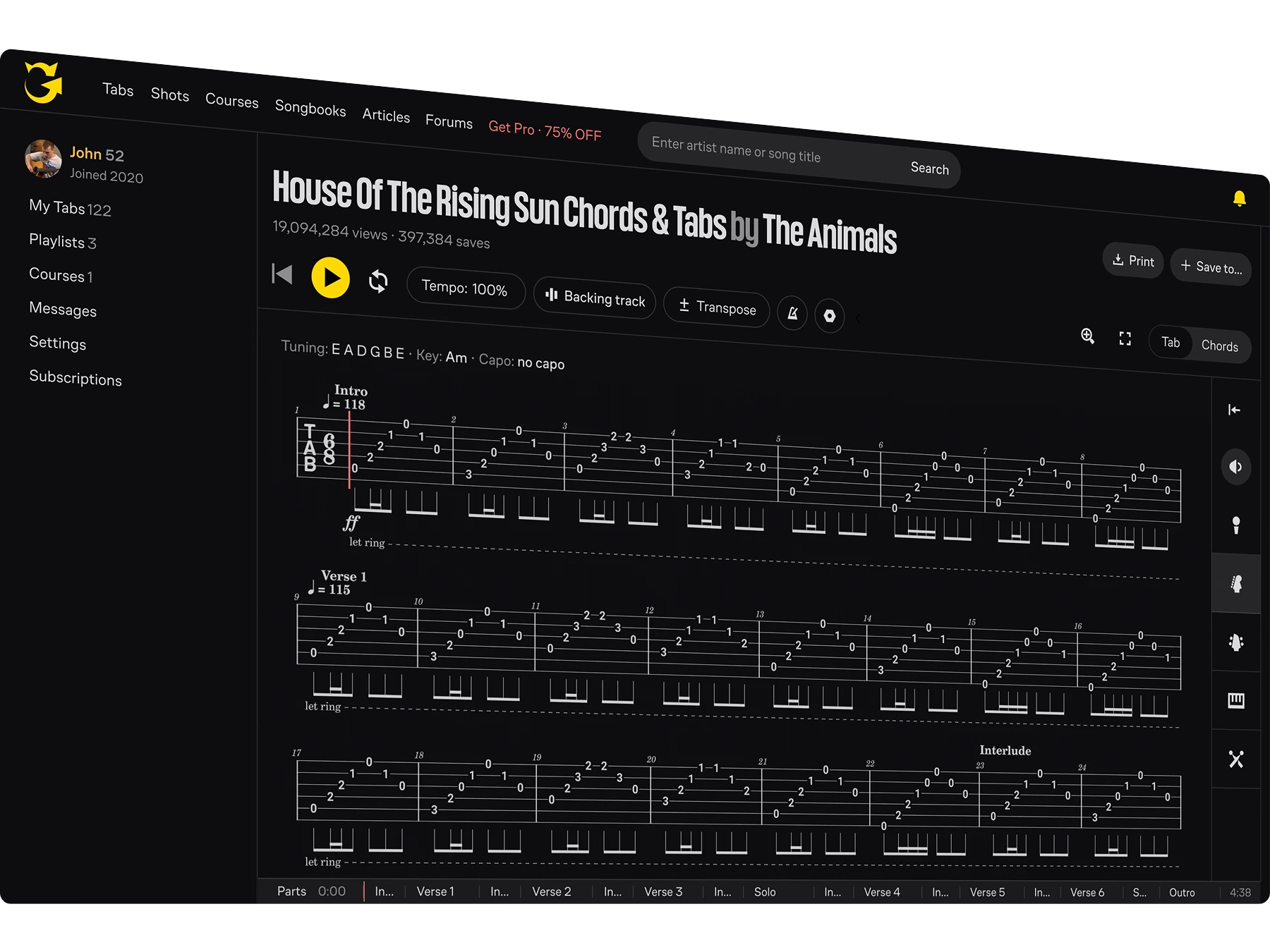Enter fullscreen mode
Image resolution: width=1270 pixels, height=952 pixels.
(1125, 339)
